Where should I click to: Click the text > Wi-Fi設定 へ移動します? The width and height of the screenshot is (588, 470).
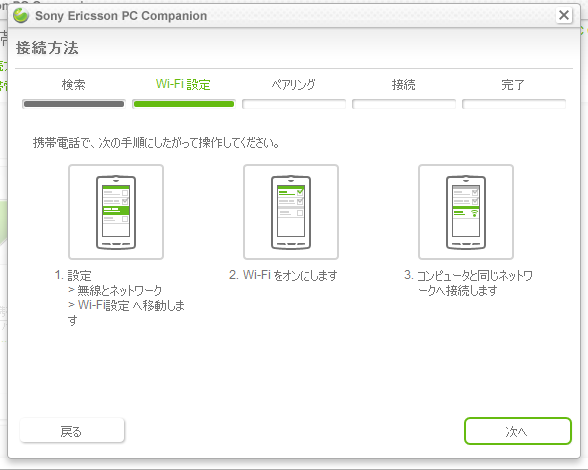[x=126, y=312]
